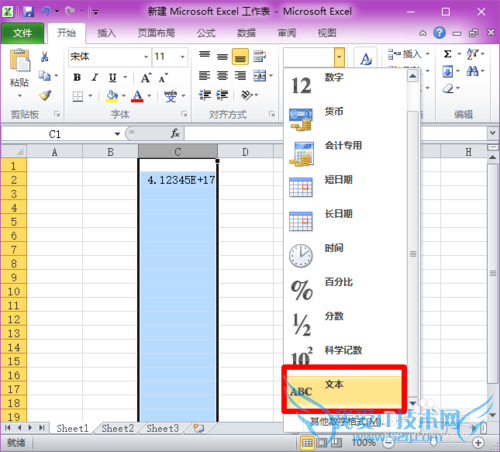Select the 数字 number format

coord(345,85)
